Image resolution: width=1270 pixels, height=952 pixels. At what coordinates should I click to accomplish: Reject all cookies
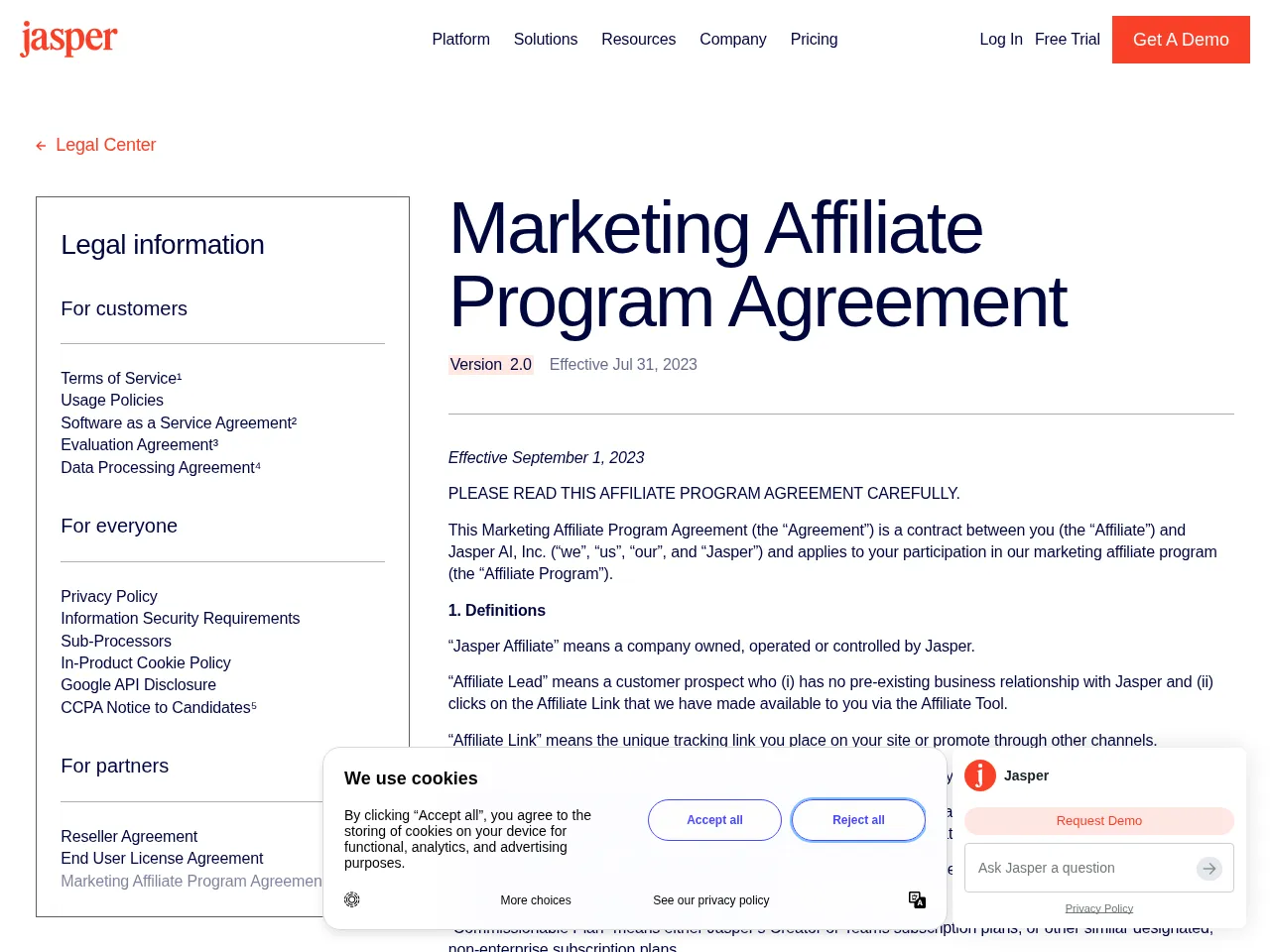pyautogui.click(x=858, y=820)
